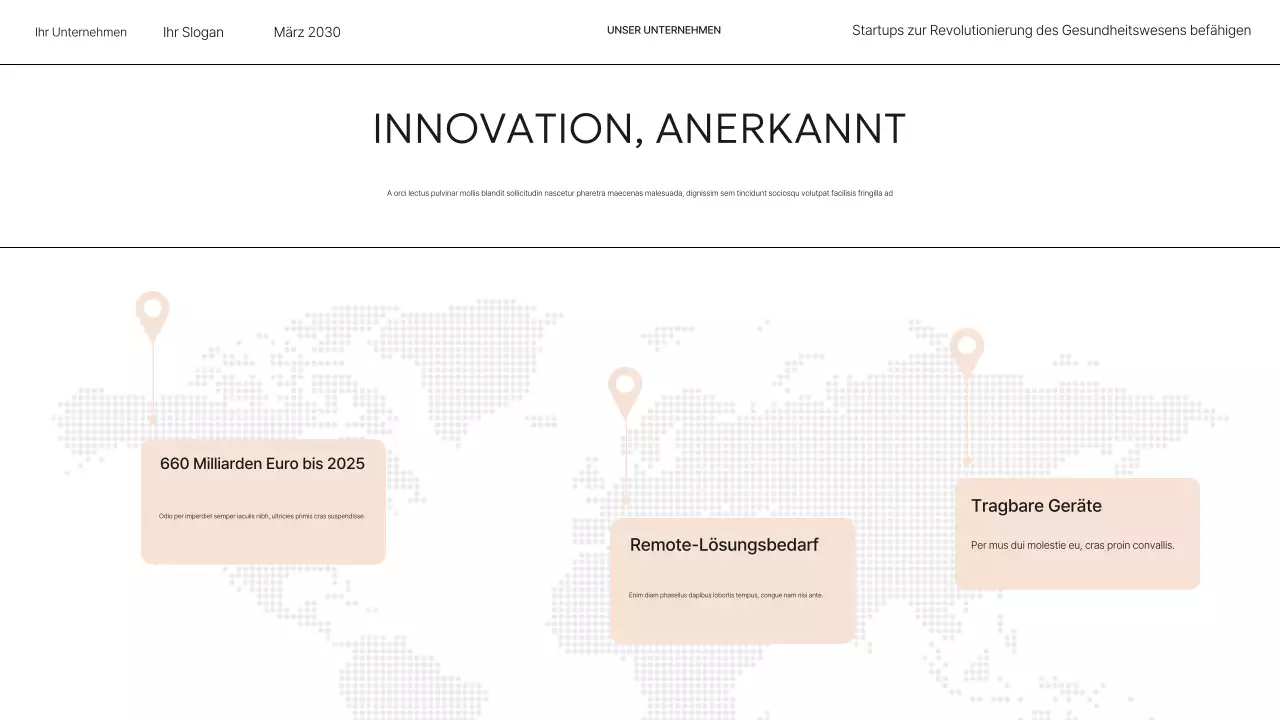Click the 'Startups zur Revolutionierung' header tagline

pyautogui.click(x=1051, y=31)
